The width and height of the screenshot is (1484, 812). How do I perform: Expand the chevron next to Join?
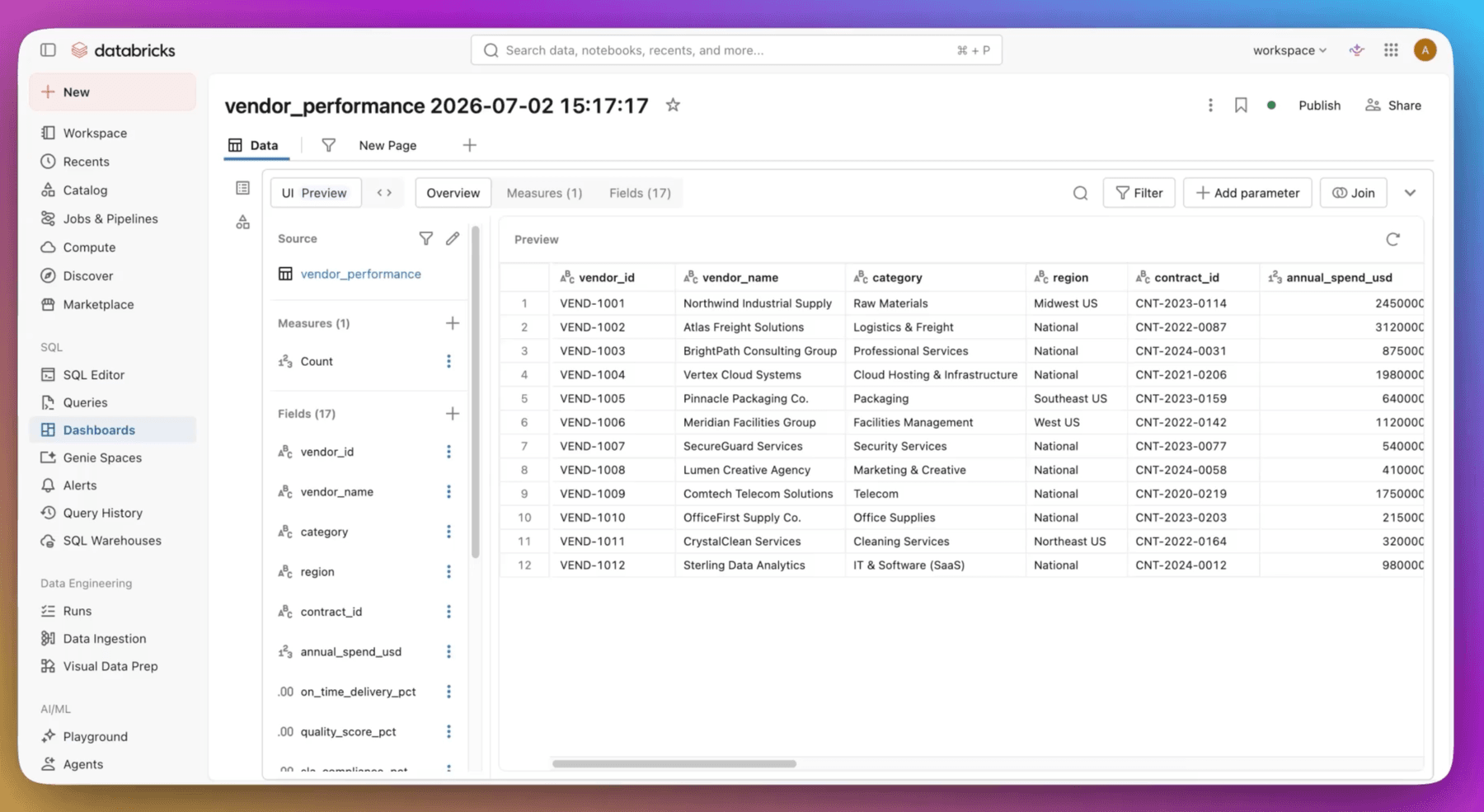pos(1410,193)
